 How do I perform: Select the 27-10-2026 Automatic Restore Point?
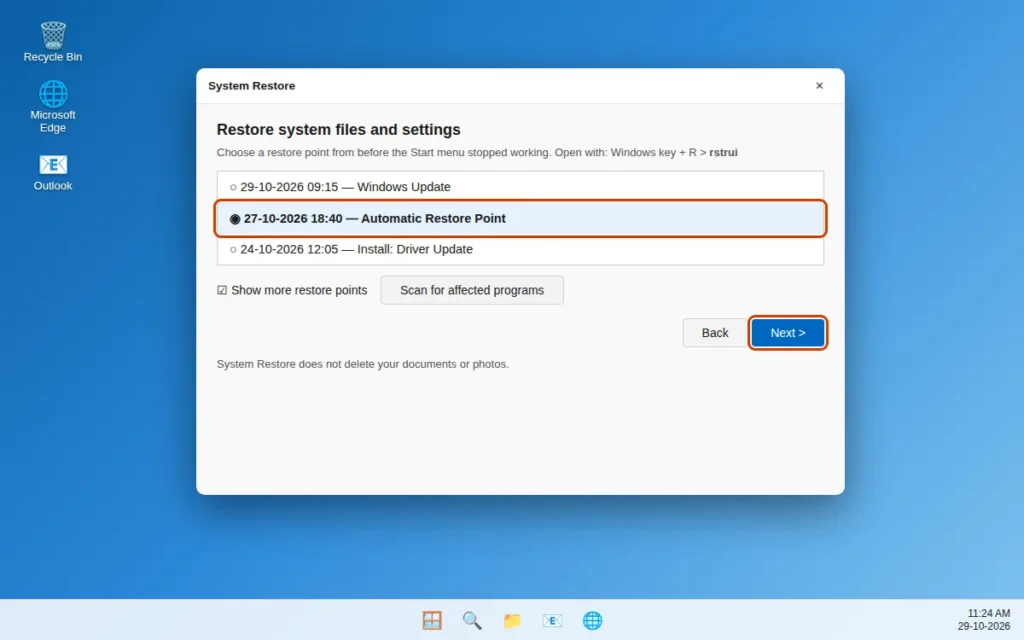520,218
